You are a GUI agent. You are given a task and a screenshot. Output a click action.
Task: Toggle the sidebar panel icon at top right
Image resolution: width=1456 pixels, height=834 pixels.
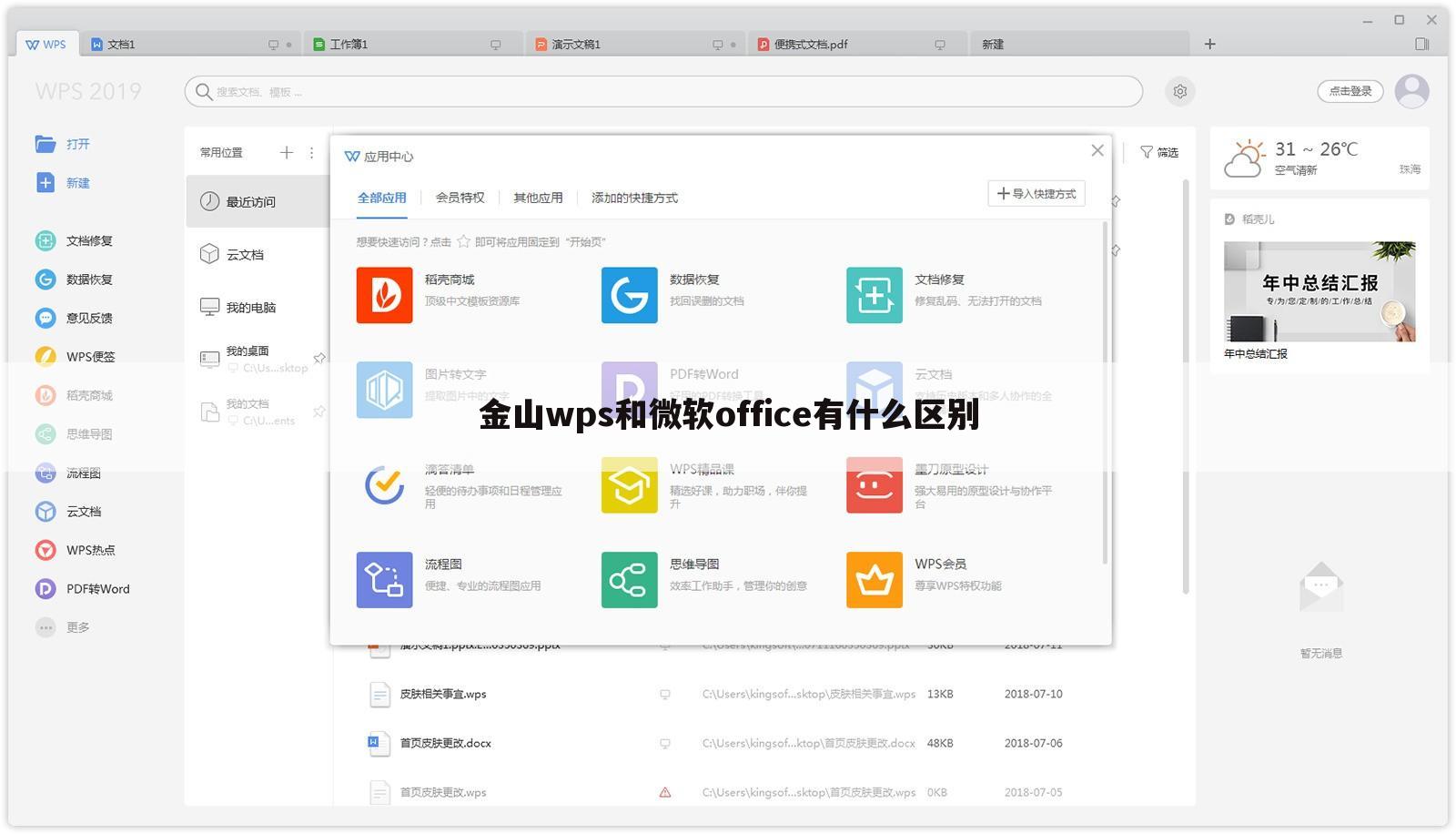1422,44
